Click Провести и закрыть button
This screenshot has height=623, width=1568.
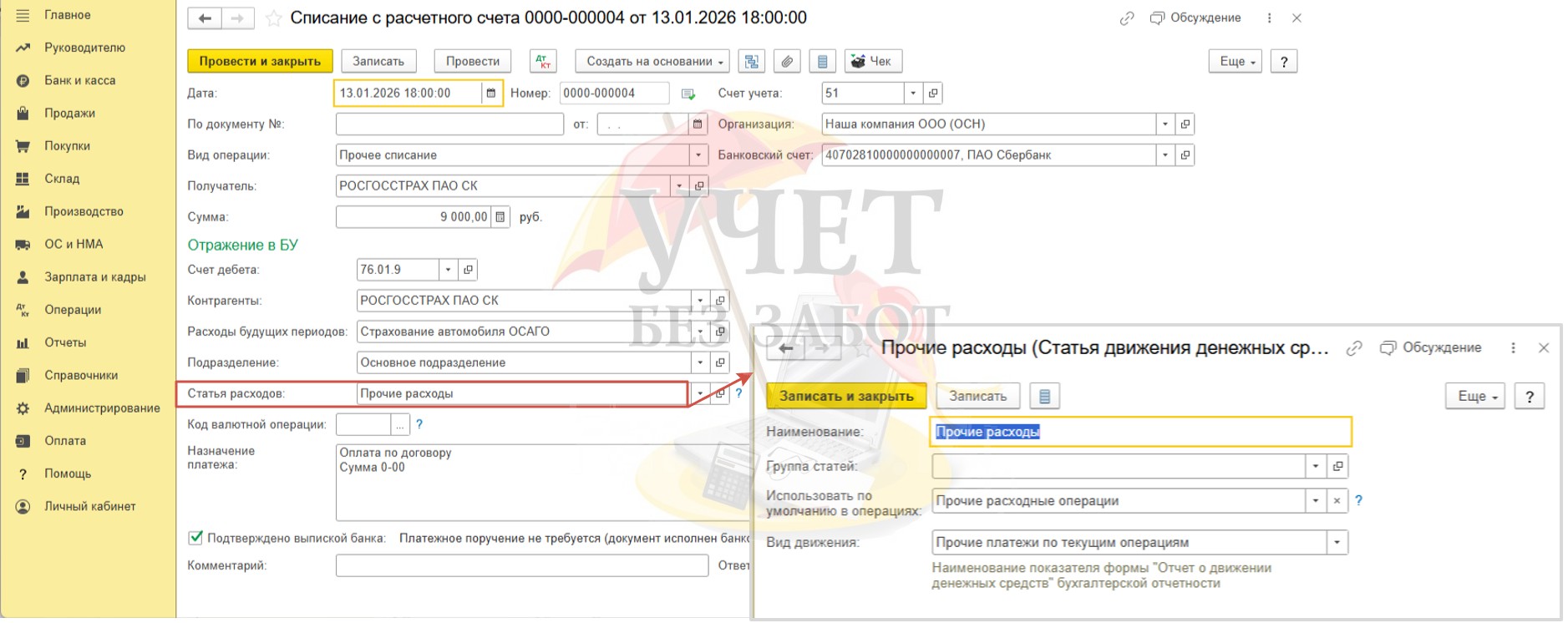(260, 61)
